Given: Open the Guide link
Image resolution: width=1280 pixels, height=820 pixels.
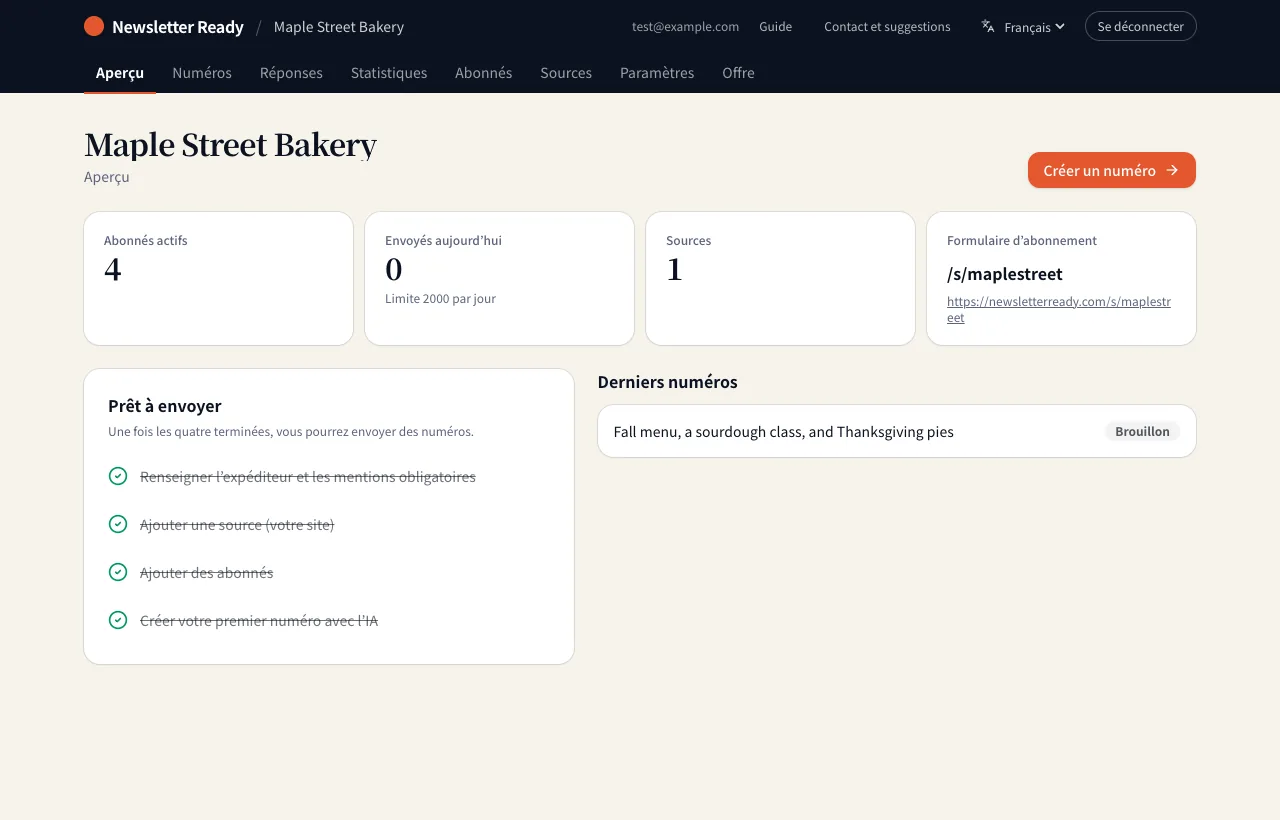Looking at the screenshot, I should click(x=776, y=27).
